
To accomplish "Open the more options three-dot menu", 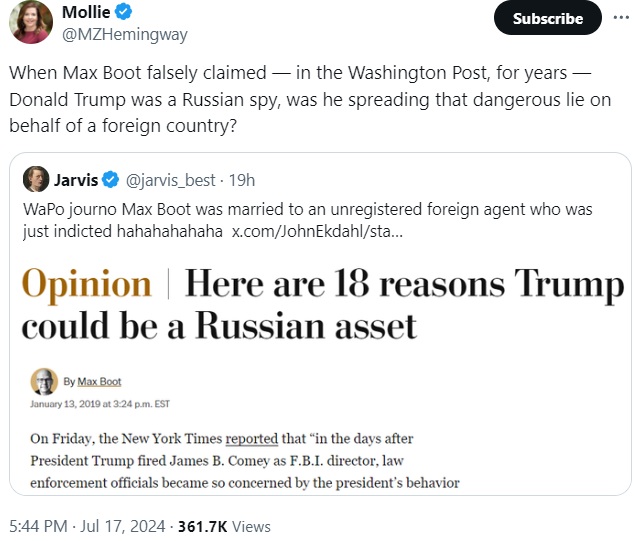I will coord(621,18).
